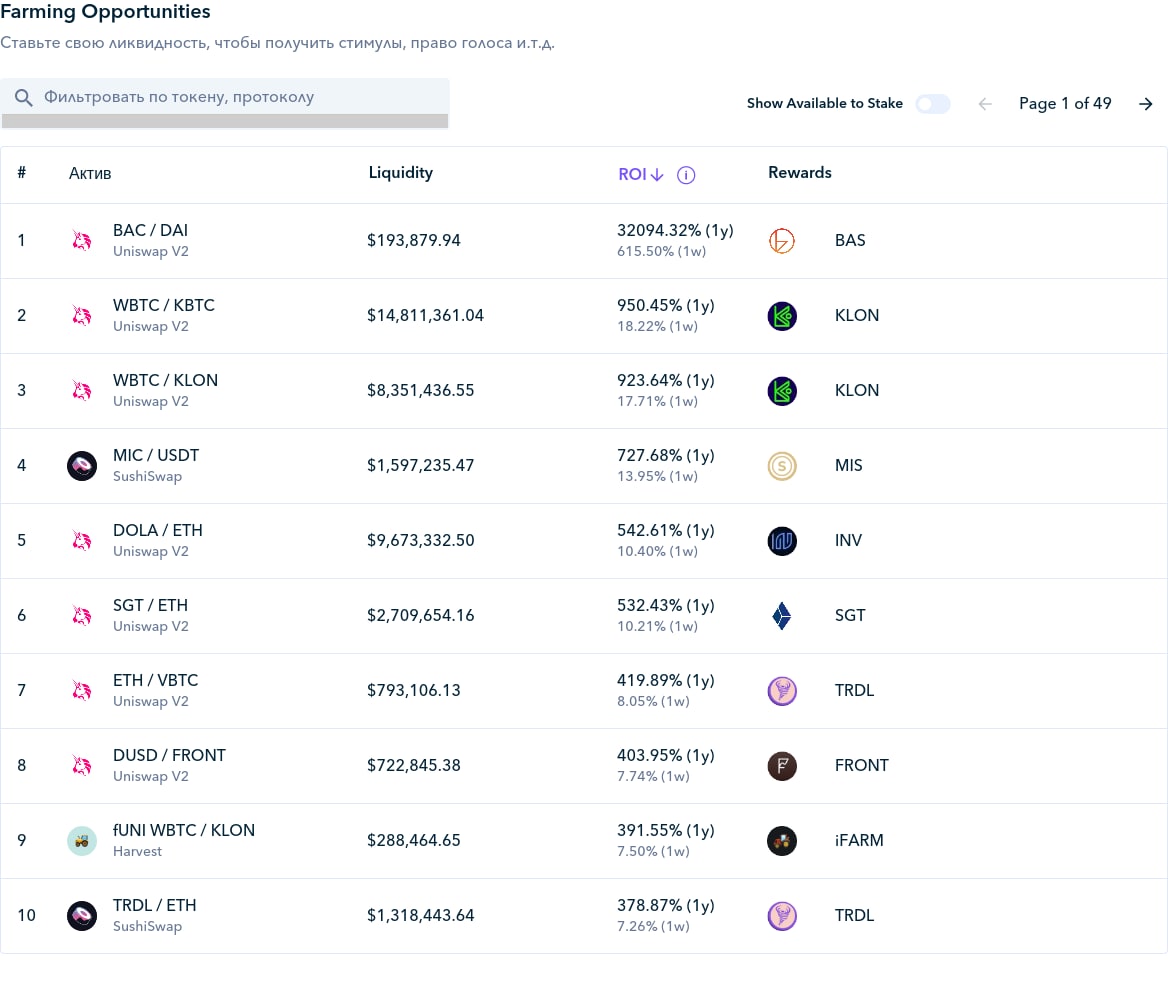Click the Harvest protocol label
Screen dimensions: 1168x986
point(137,851)
